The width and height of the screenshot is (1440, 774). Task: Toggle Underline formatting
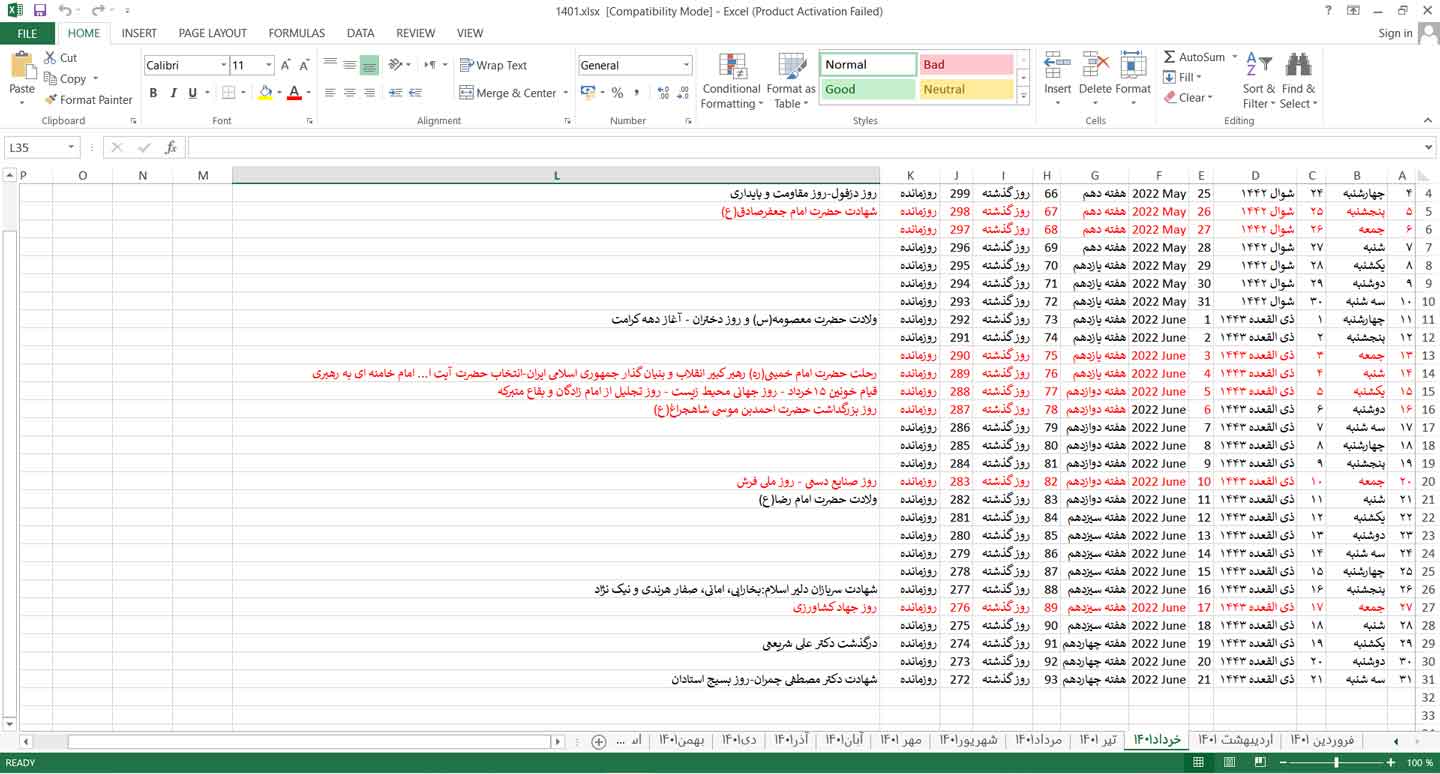pos(193,93)
